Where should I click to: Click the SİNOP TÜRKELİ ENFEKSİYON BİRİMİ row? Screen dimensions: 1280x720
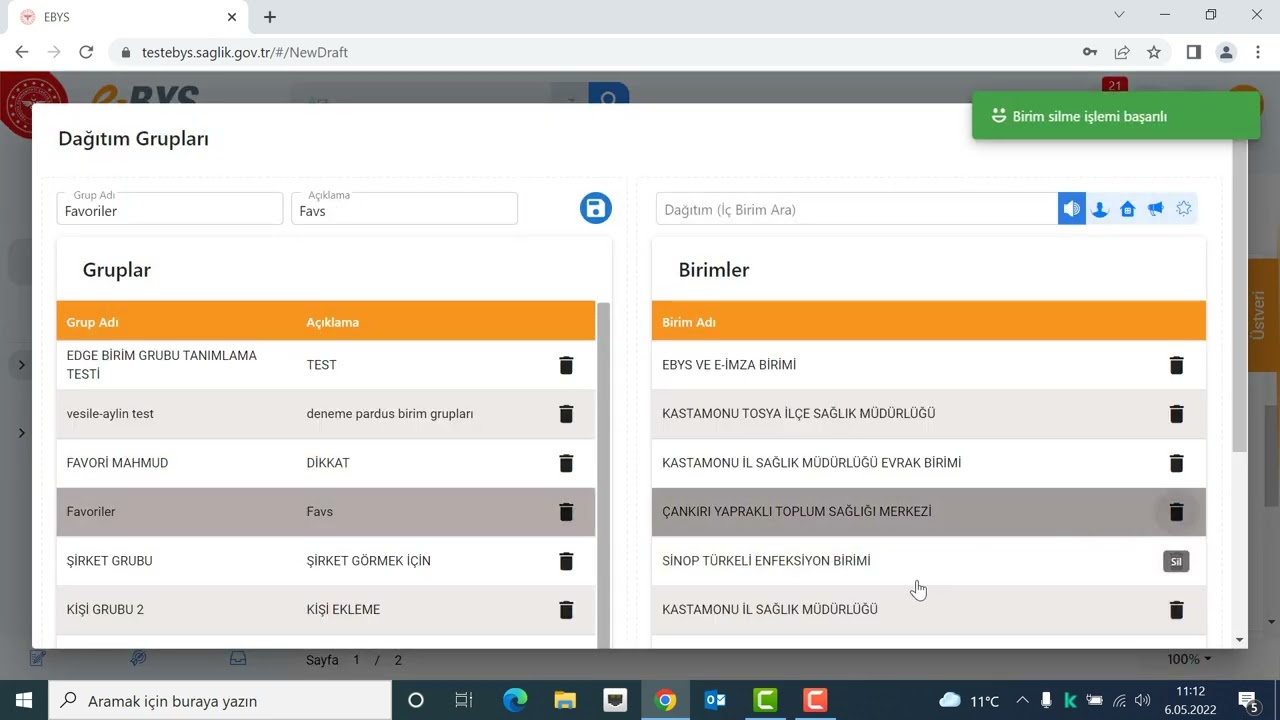click(x=928, y=560)
